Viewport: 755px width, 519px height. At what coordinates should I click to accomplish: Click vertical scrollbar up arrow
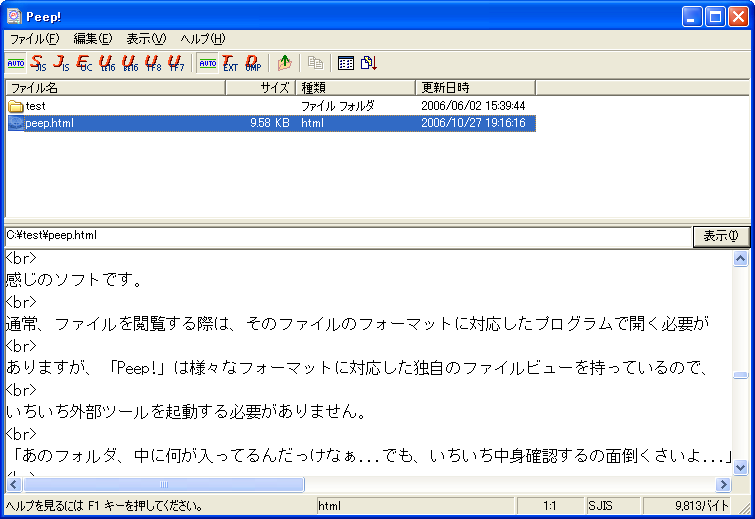[741, 259]
